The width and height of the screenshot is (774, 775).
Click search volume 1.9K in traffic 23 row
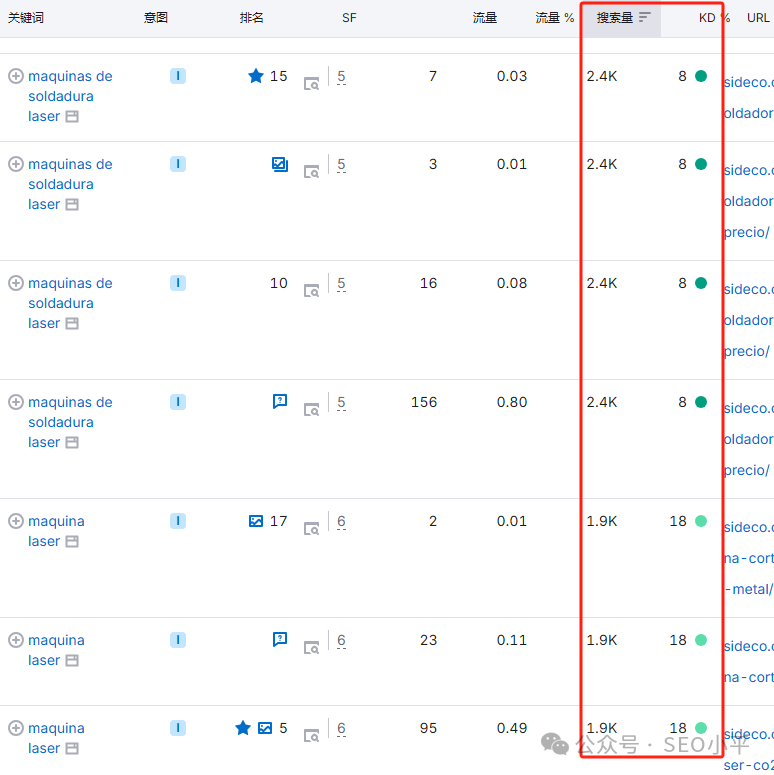tap(602, 640)
